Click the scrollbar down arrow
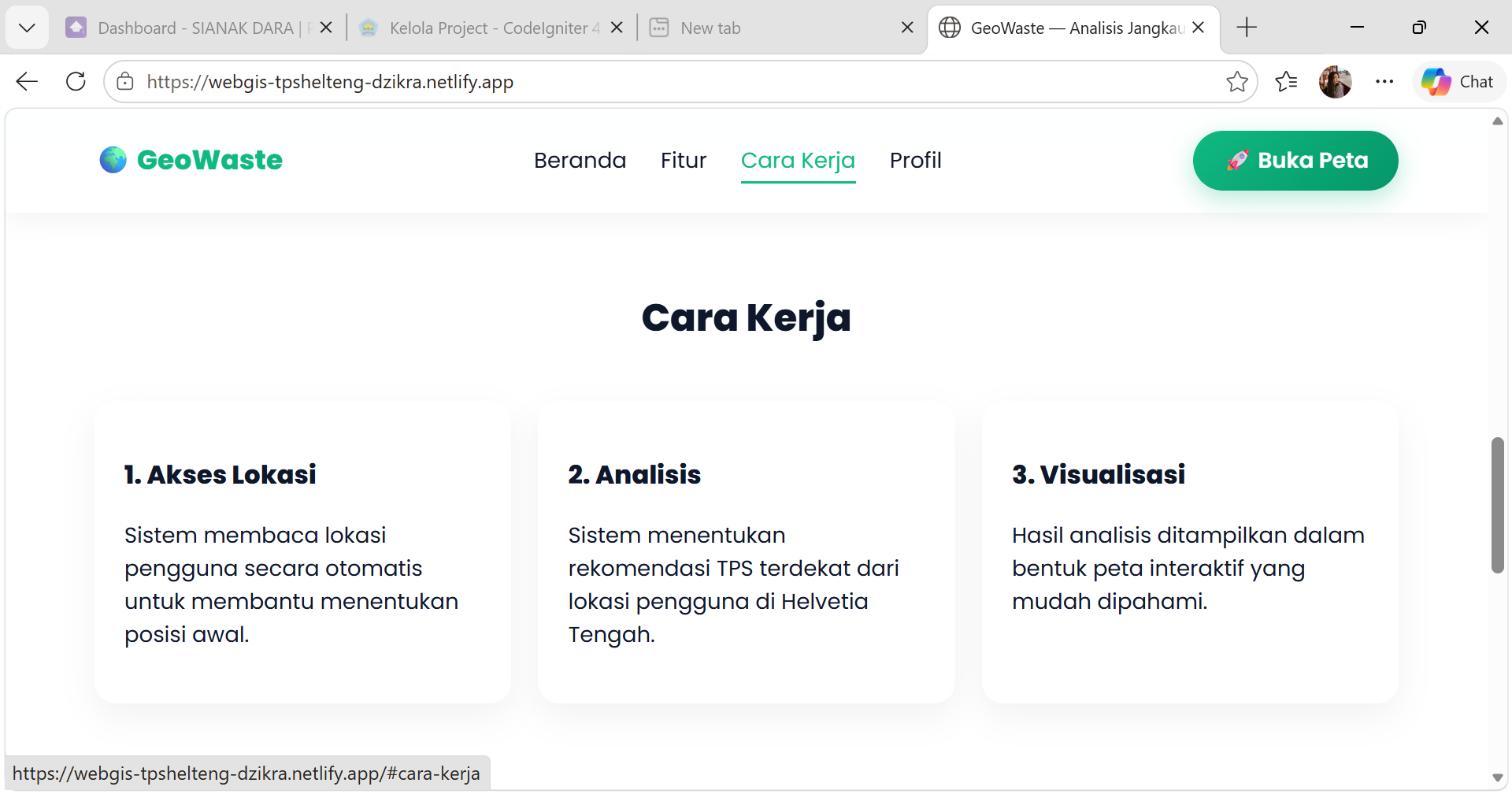The image size is (1512, 794). click(x=1497, y=777)
